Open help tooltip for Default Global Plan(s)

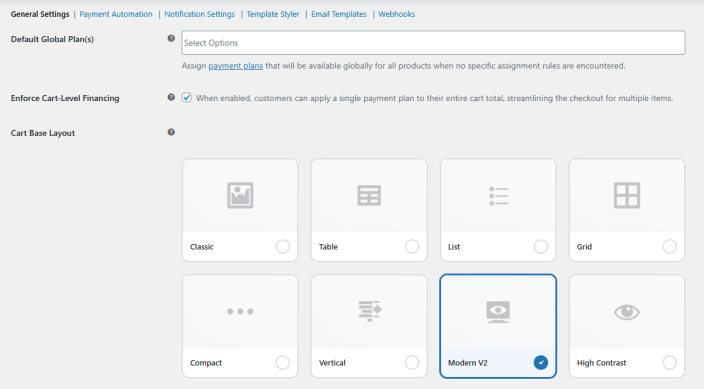[x=171, y=39]
